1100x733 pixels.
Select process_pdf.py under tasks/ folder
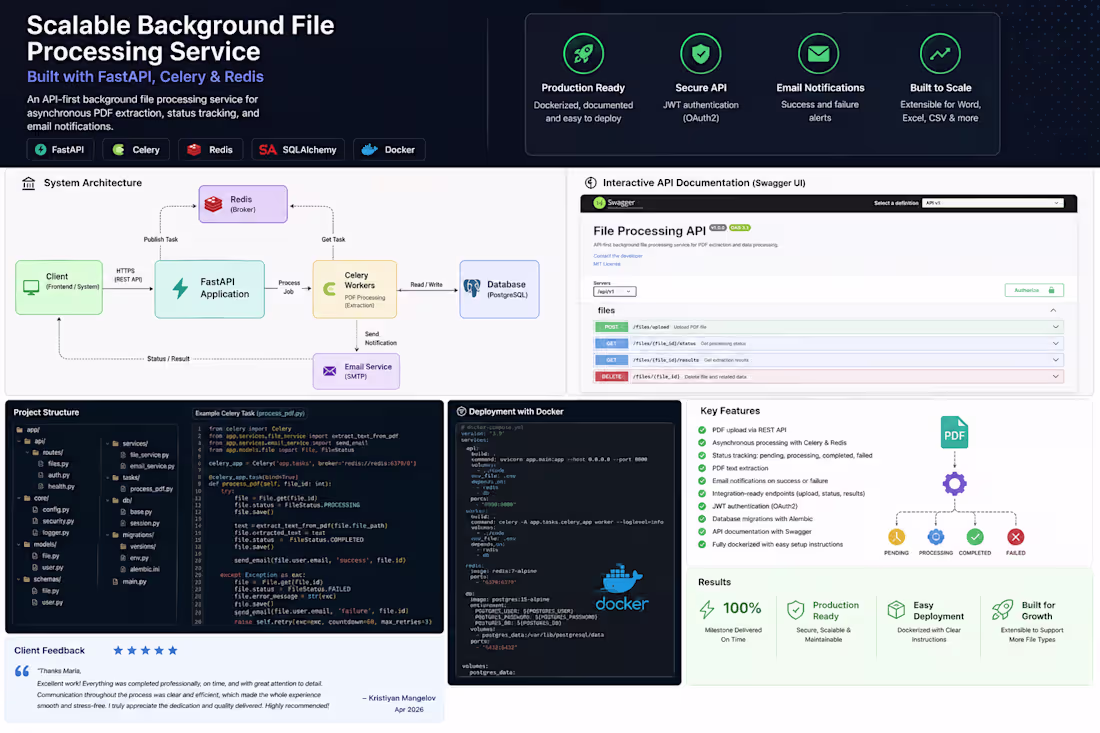point(147,489)
